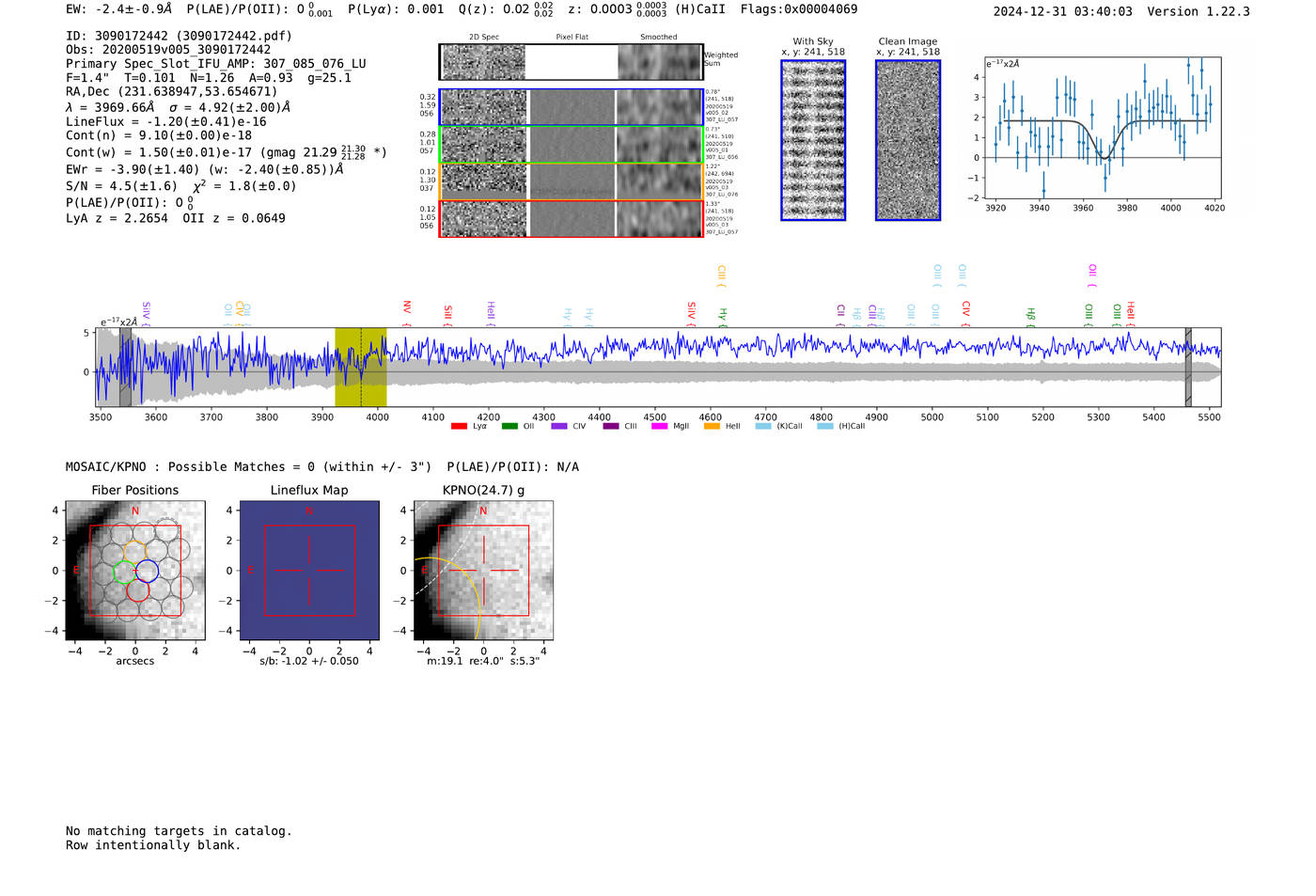The height and width of the screenshot is (896, 1316).
Task: Select the orange fiber circle in Fiber Positions
Action: (x=135, y=551)
